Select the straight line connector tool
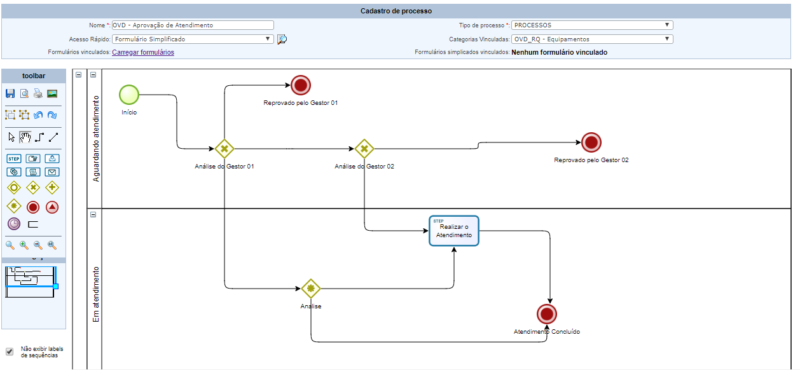 click(54, 137)
